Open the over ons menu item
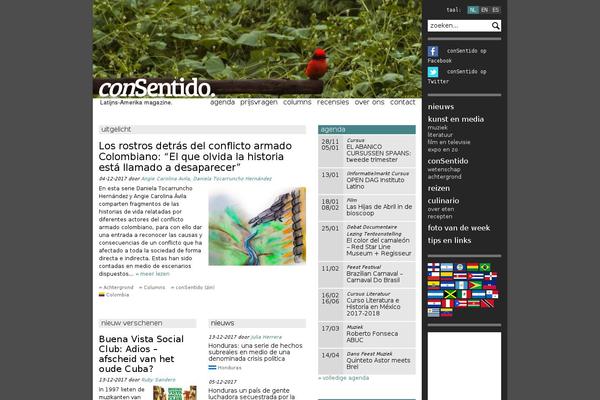The width and height of the screenshot is (600, 400). [x=369, y=102]
